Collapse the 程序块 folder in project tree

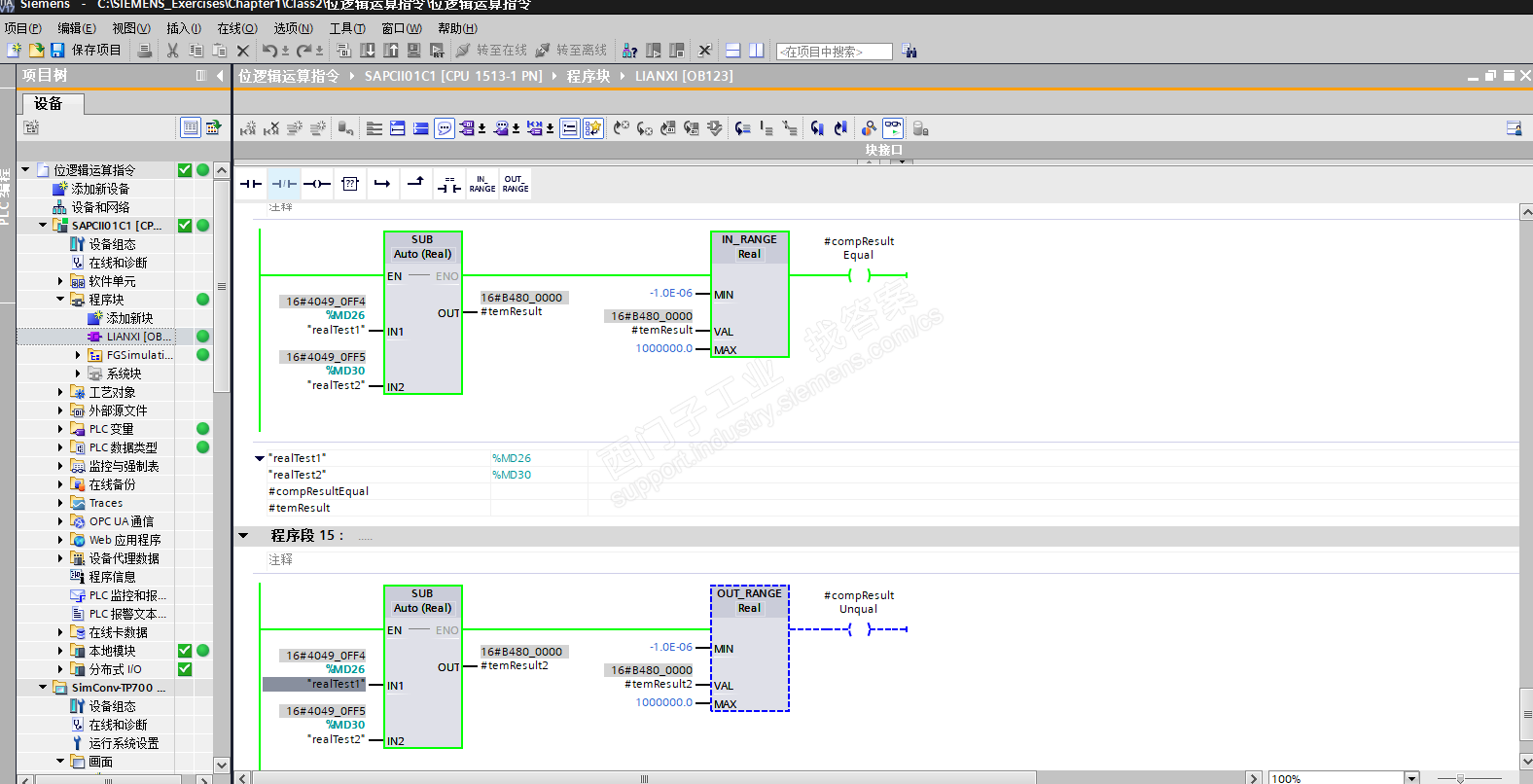coord(60,300)
